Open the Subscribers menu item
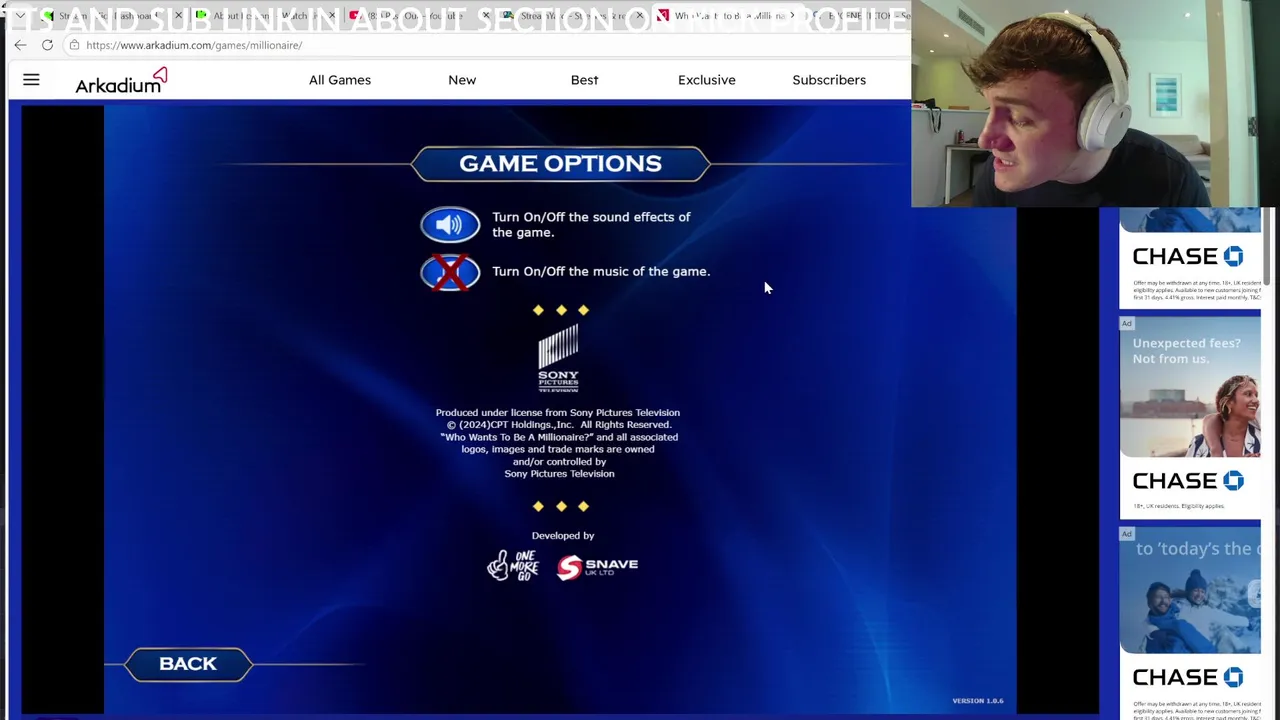The image size is (1280, 720). pyautogui.click(x=829, y=80)
